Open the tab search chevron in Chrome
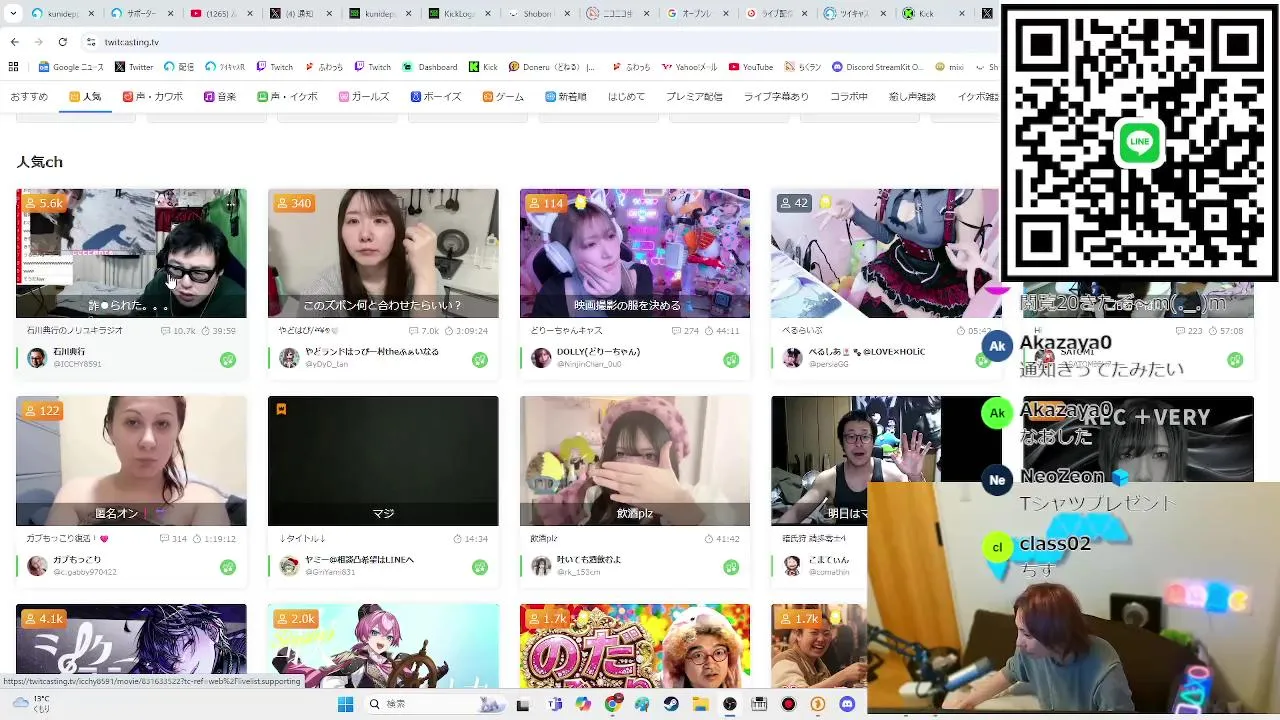The width and height of the screenshot is (1280, 720). pyautogui.click(x=13, y=14)
